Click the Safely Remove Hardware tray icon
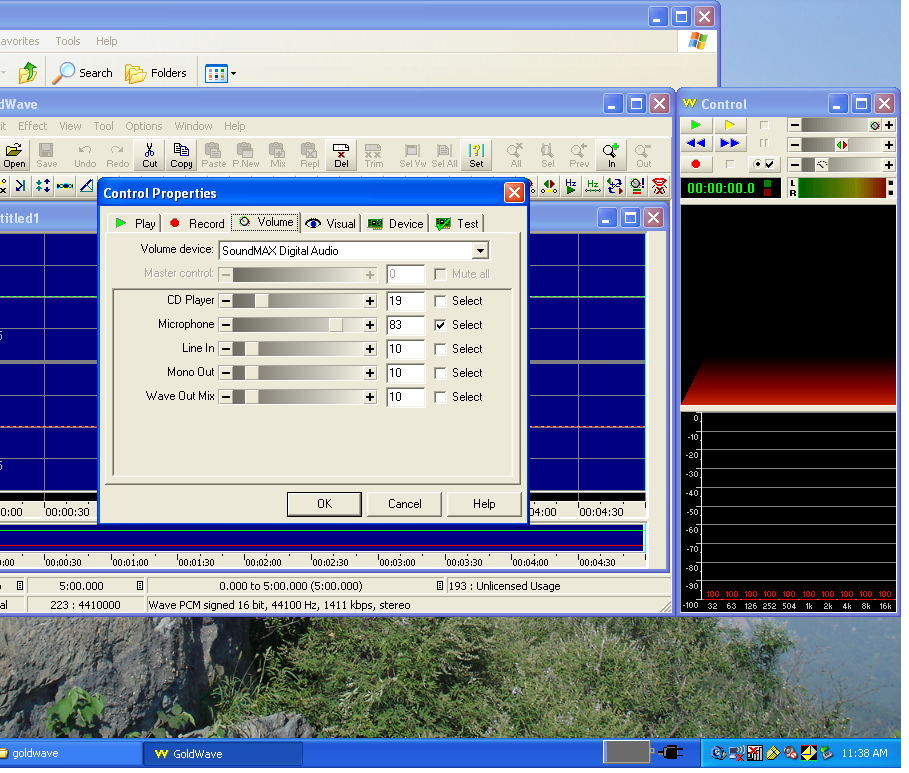This screenshot has width=909, height=773. (x=826, y=753)
